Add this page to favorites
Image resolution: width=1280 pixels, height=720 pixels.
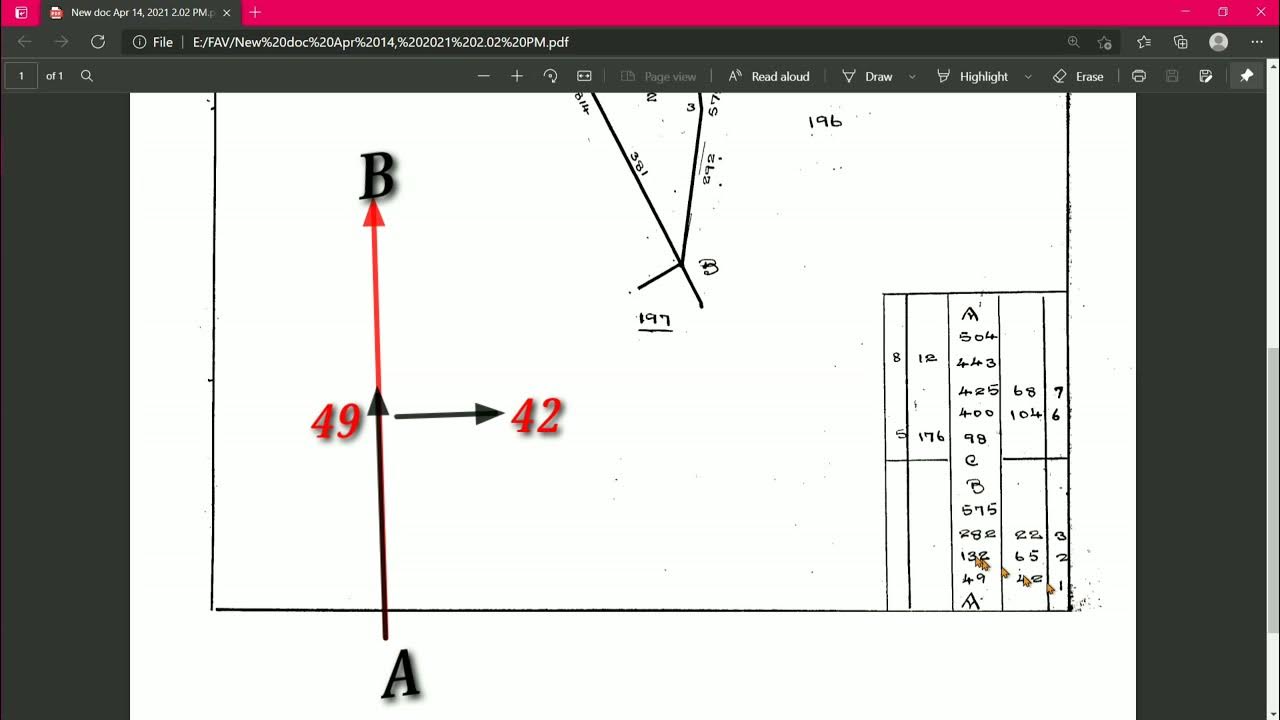(1105, 42)
